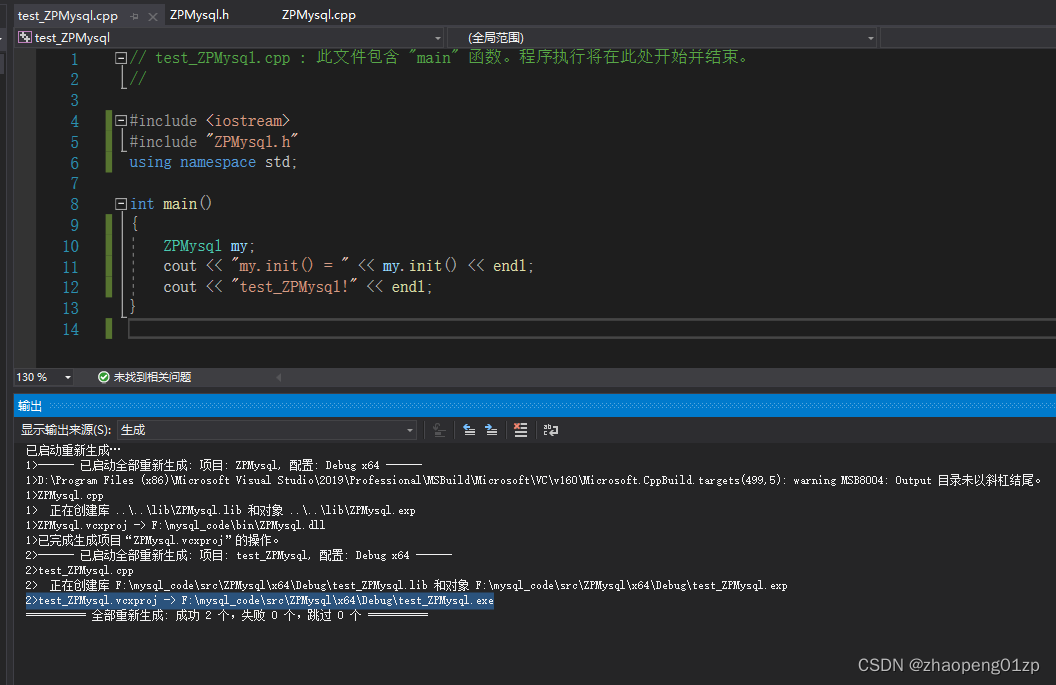Click the 已启动重新生成 output line
1056x685 pixels.
[73, 450]
